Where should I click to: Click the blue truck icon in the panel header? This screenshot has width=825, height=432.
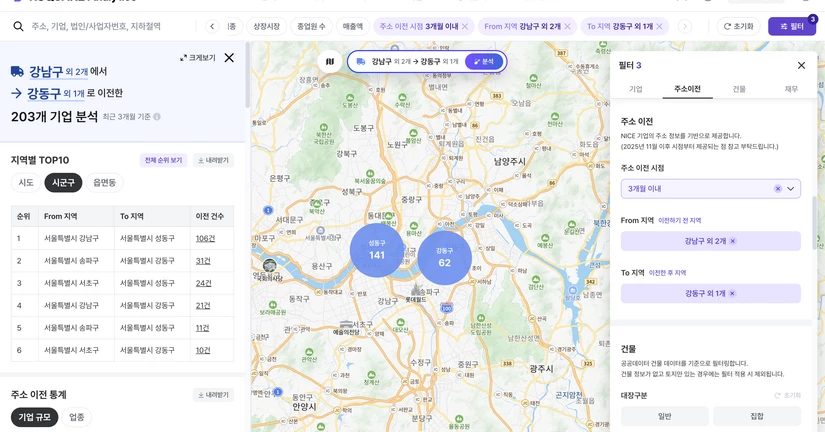point(17,71)
